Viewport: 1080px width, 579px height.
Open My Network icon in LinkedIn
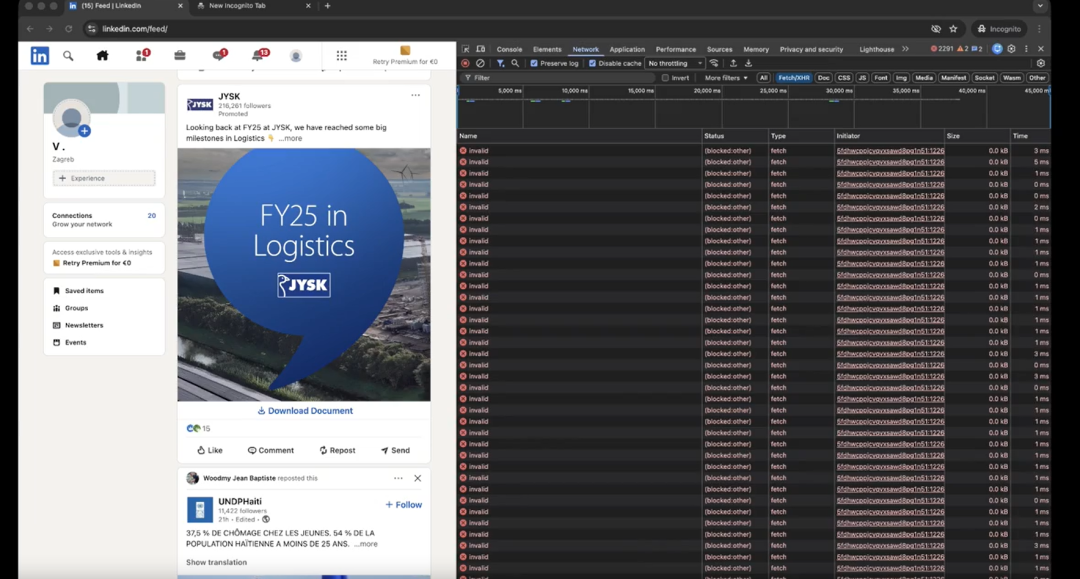(141, 56)
